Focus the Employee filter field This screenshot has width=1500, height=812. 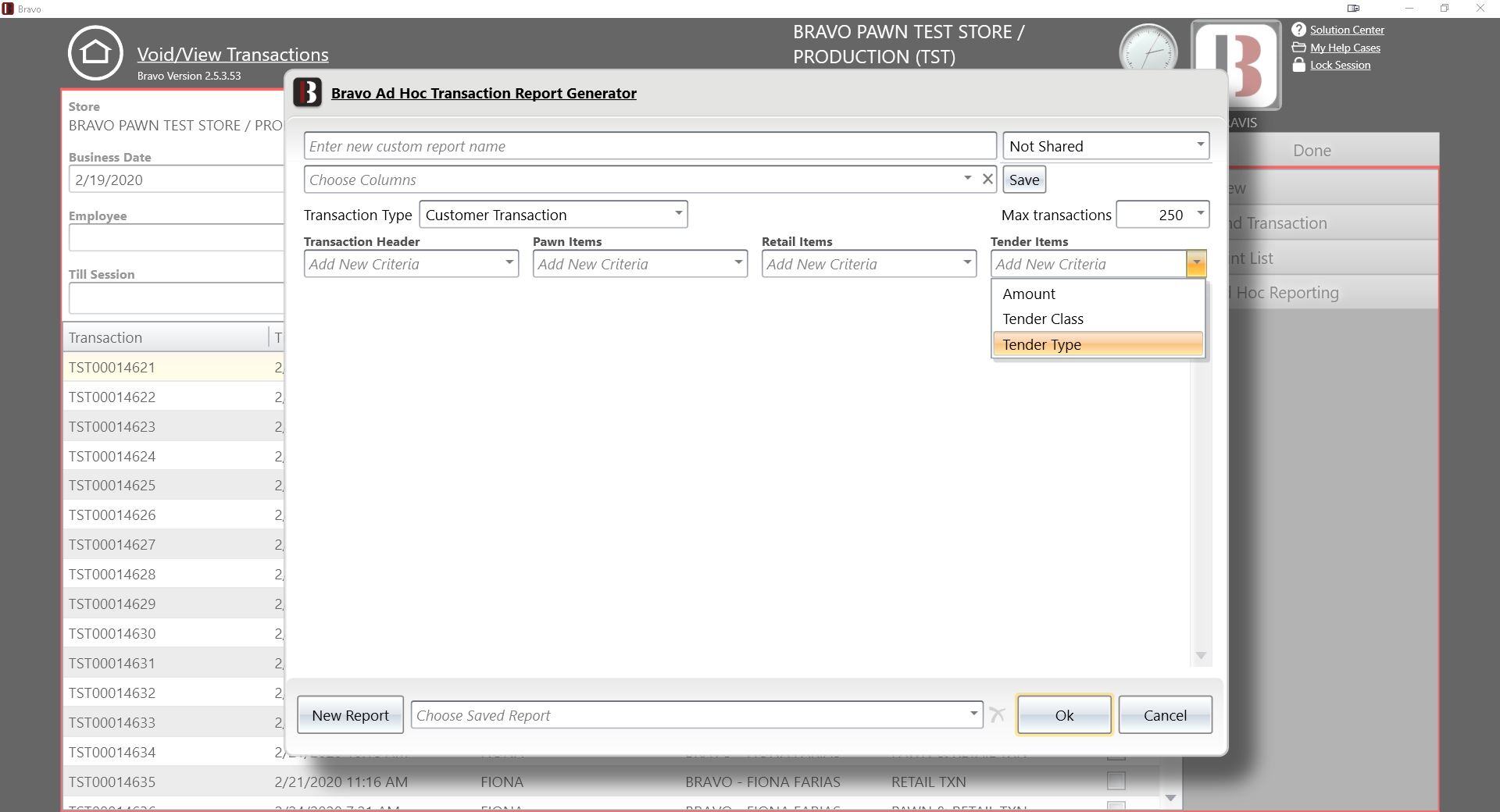pos(177,237)
